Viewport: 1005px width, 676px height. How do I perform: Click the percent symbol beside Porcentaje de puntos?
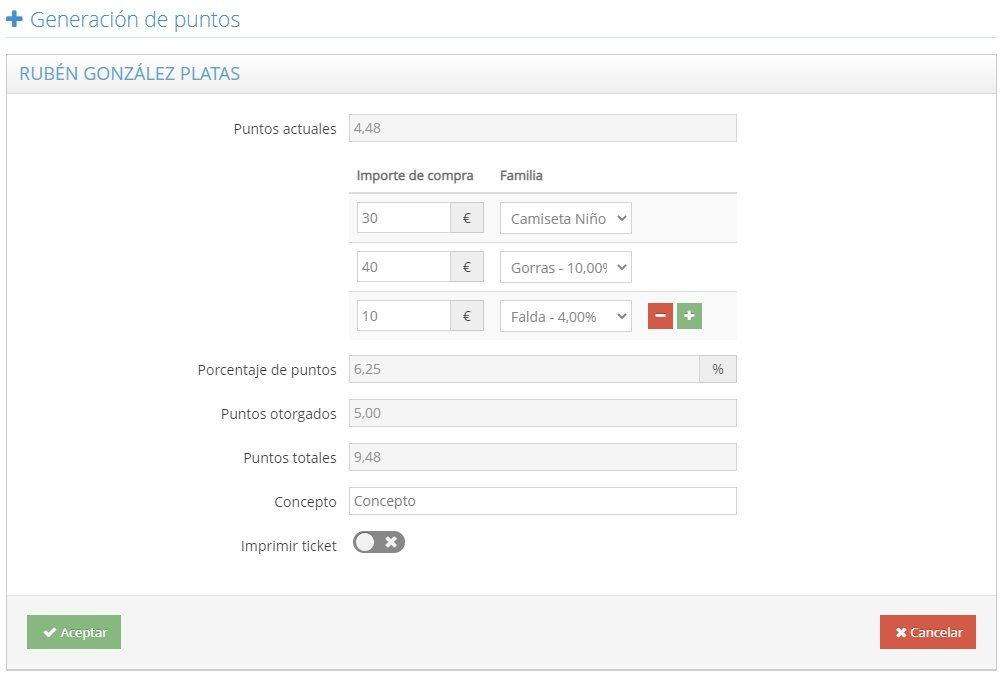click(717, 369)
